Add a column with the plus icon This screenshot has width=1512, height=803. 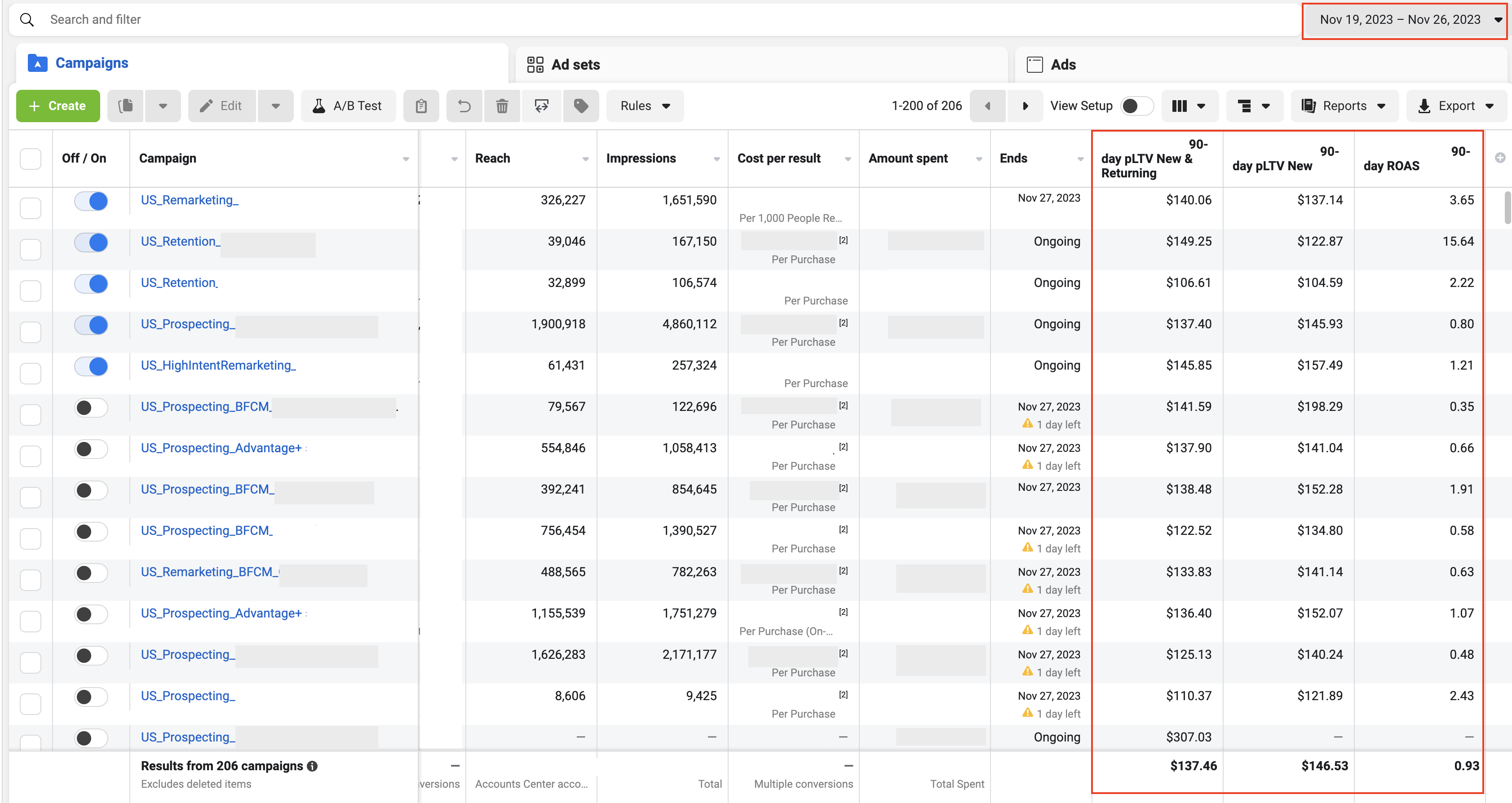click(x=1500, y=158)
